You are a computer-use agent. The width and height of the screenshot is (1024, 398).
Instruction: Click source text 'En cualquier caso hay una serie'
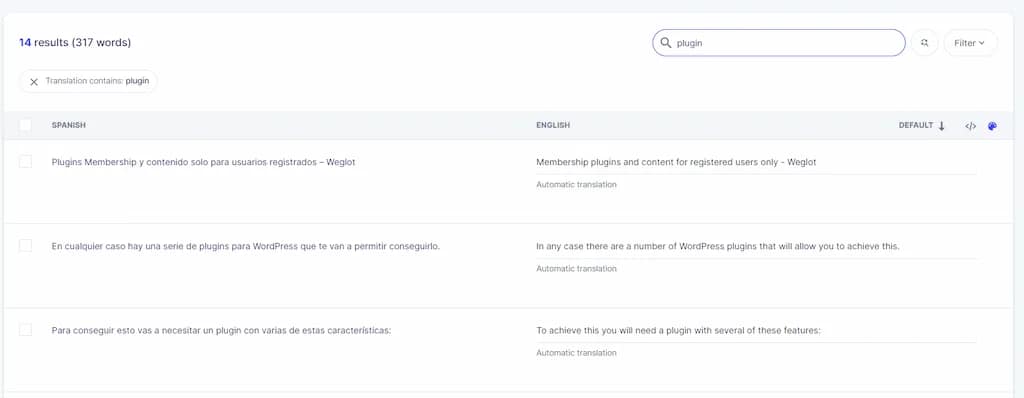(x=246, y=246)
